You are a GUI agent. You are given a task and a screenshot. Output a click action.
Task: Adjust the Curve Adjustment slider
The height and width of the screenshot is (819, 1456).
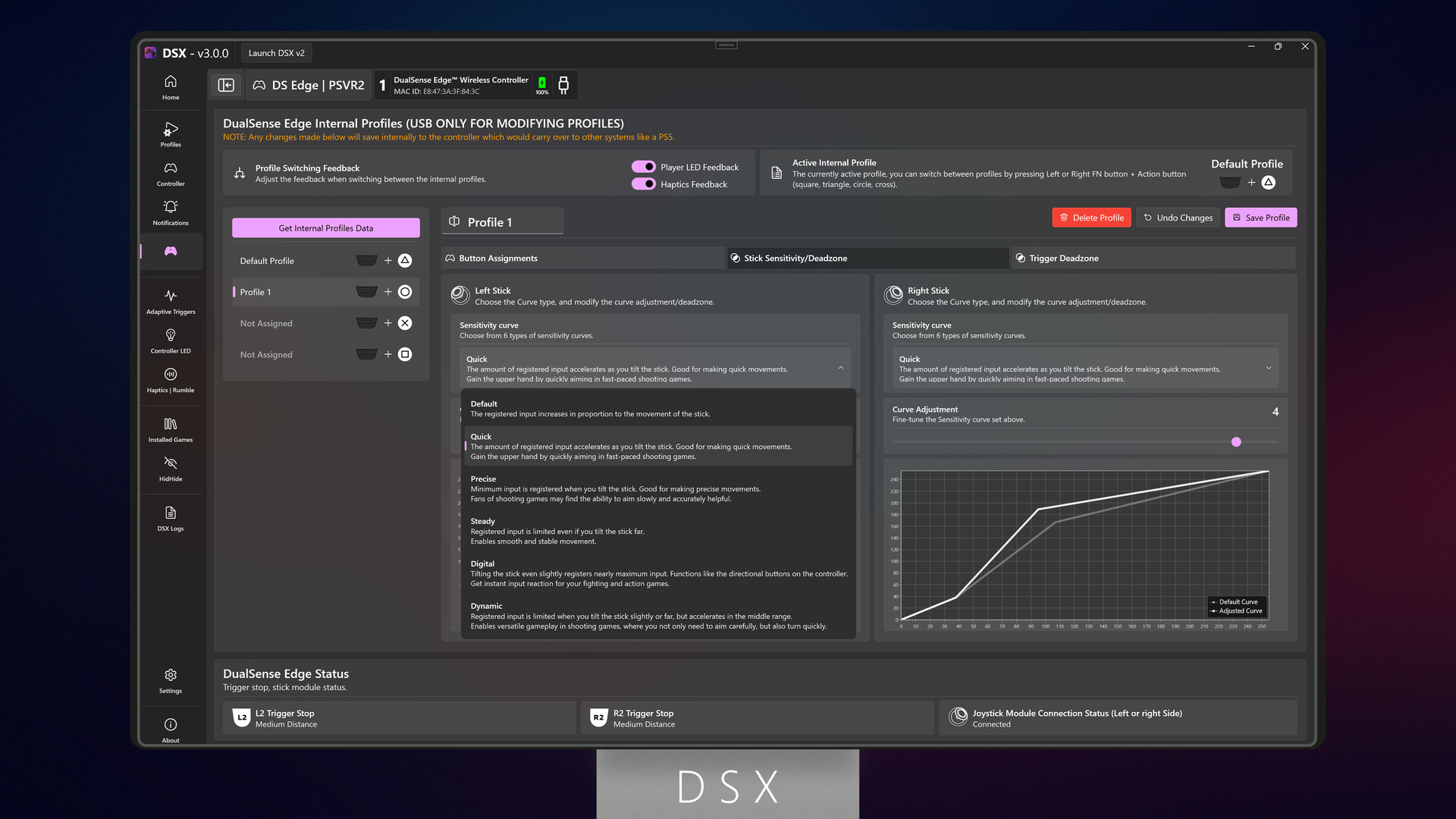(1236, 441)
